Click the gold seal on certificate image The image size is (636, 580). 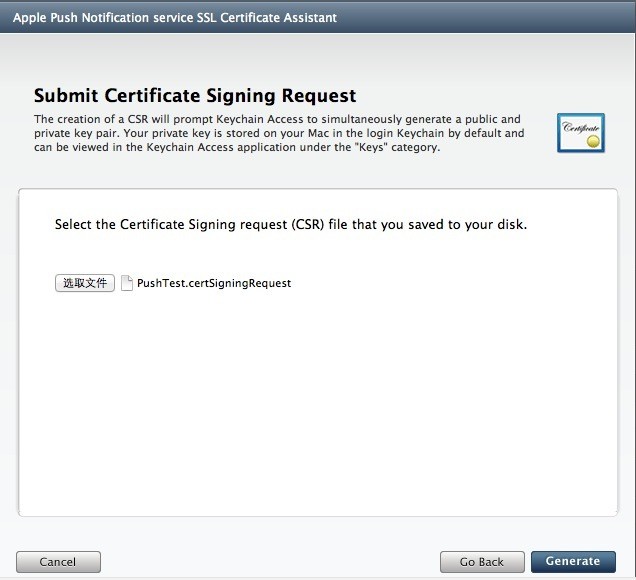click(593, 141)
